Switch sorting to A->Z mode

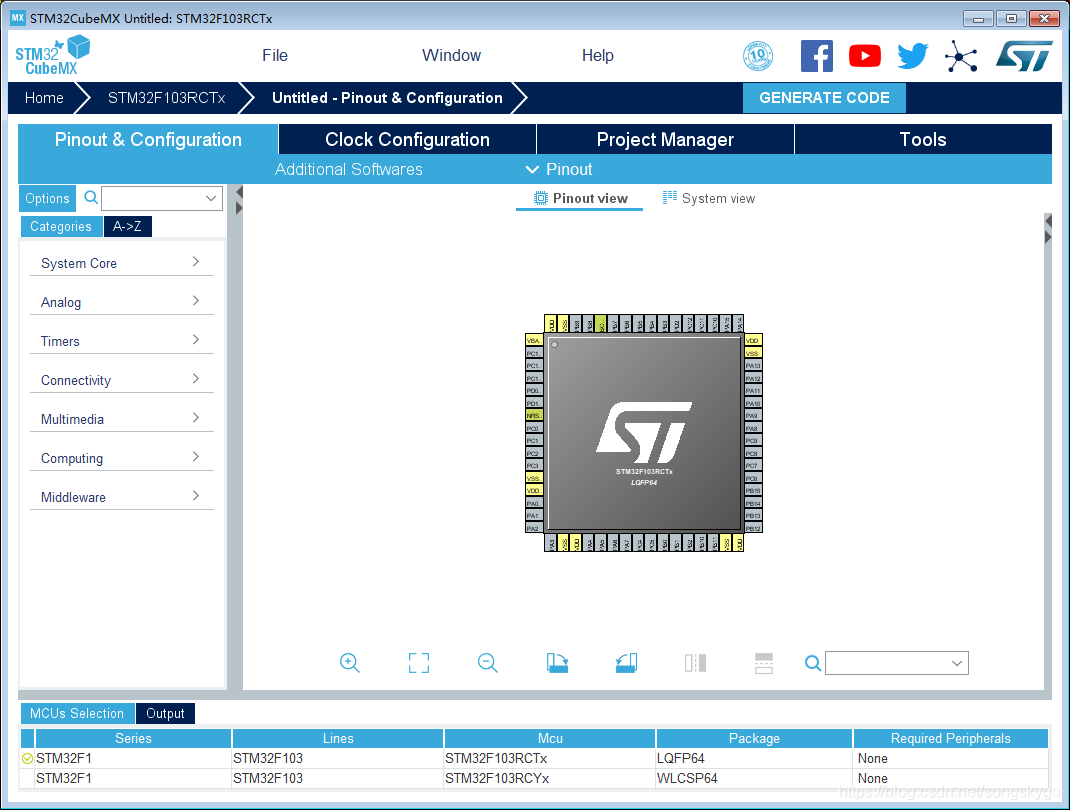pos(127,227)
